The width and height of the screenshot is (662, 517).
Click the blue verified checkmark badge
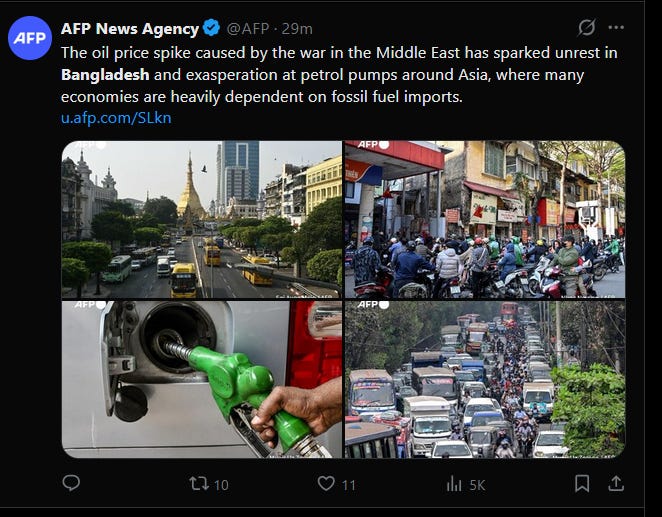pos(212,28)
